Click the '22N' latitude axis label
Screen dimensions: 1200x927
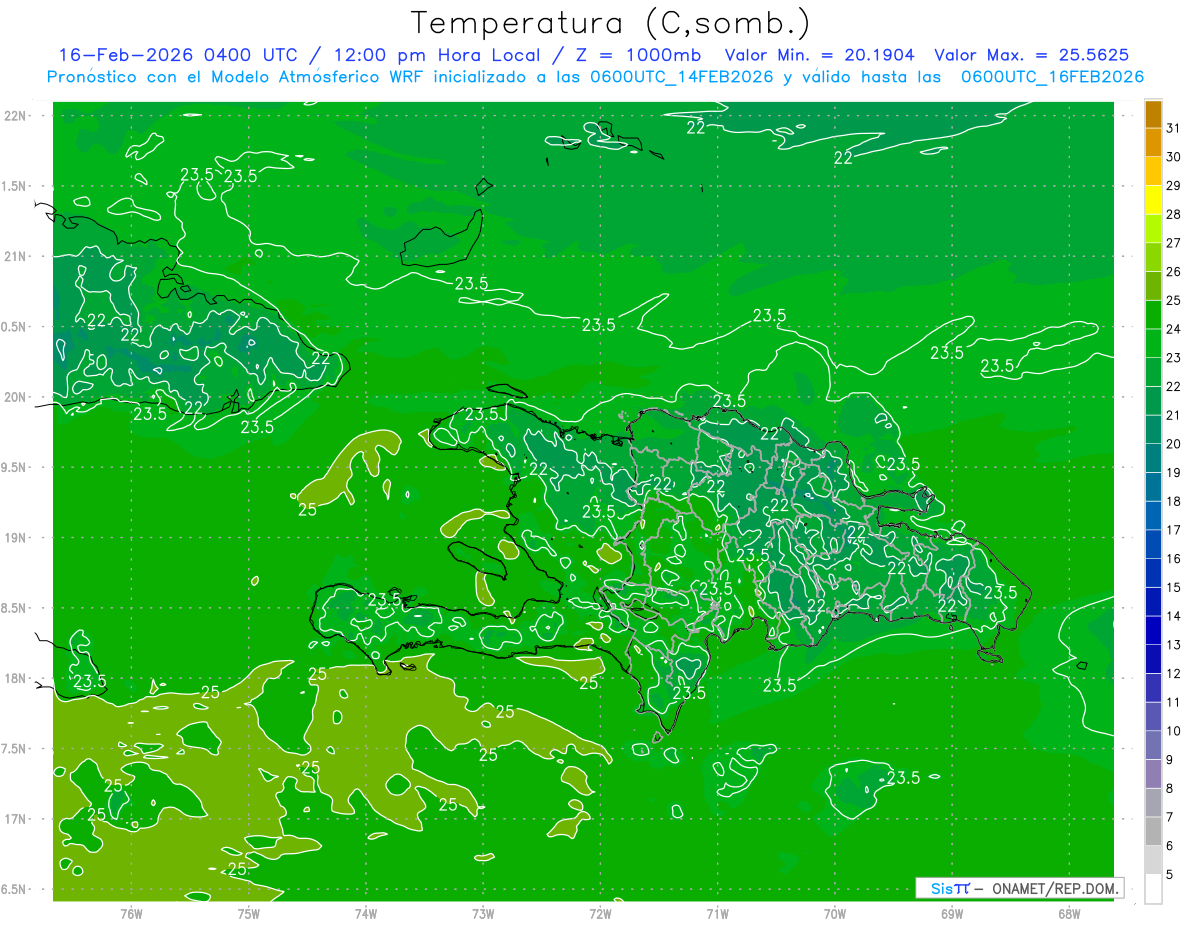(x=17, y=115)
